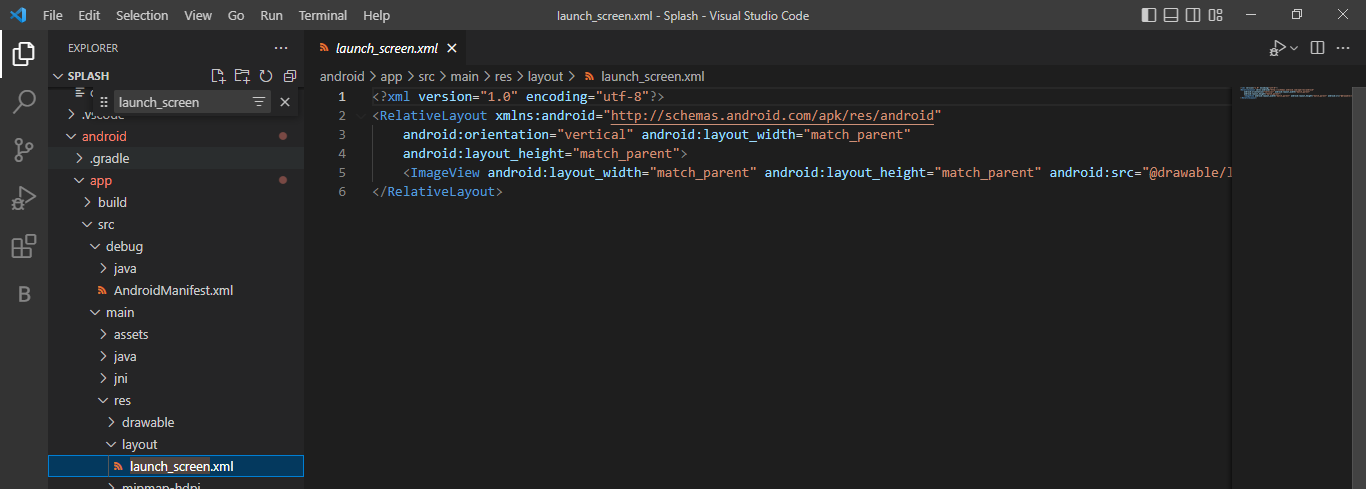The height and width of the screenshot is (489, 1366).
Task: Click the 'res' breadcrumb segment
Action: coord(505,76)
